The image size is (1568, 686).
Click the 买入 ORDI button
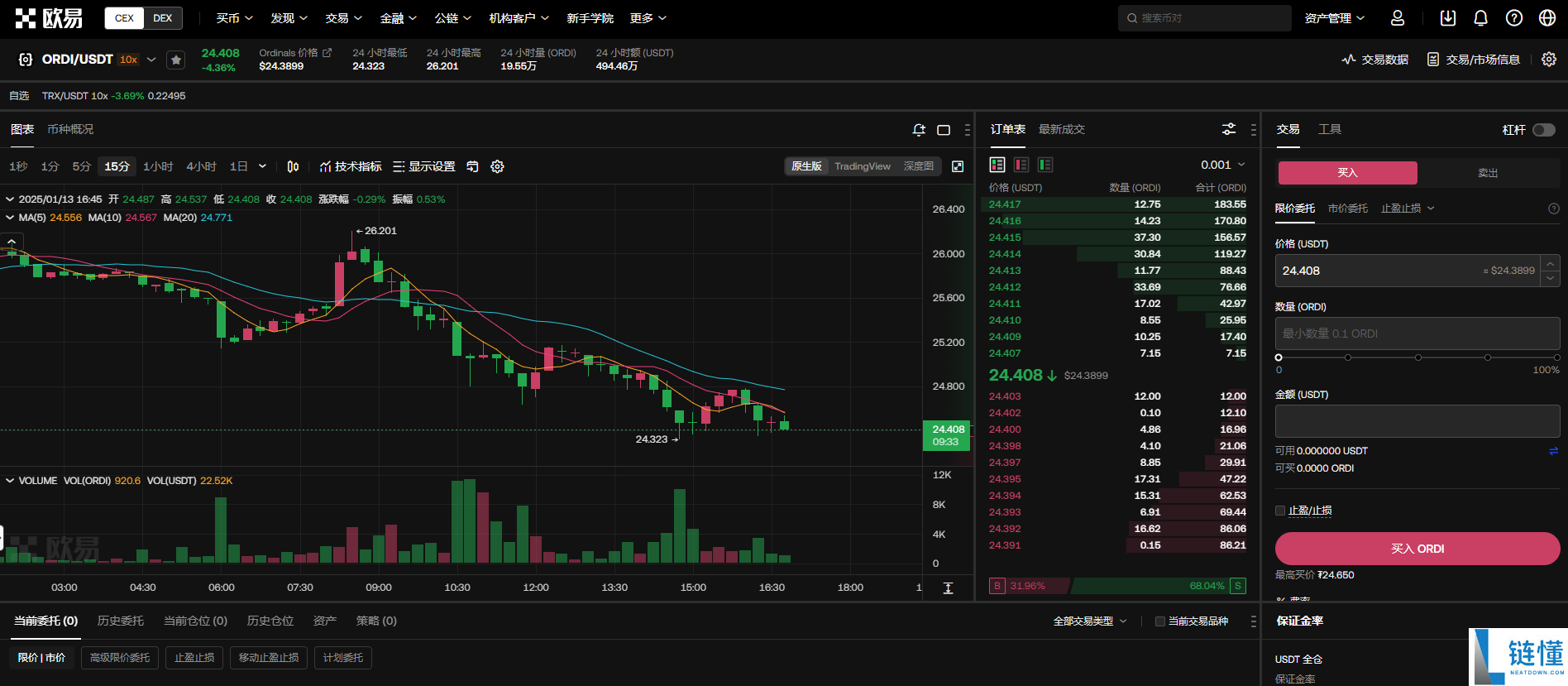point(1417,549)
